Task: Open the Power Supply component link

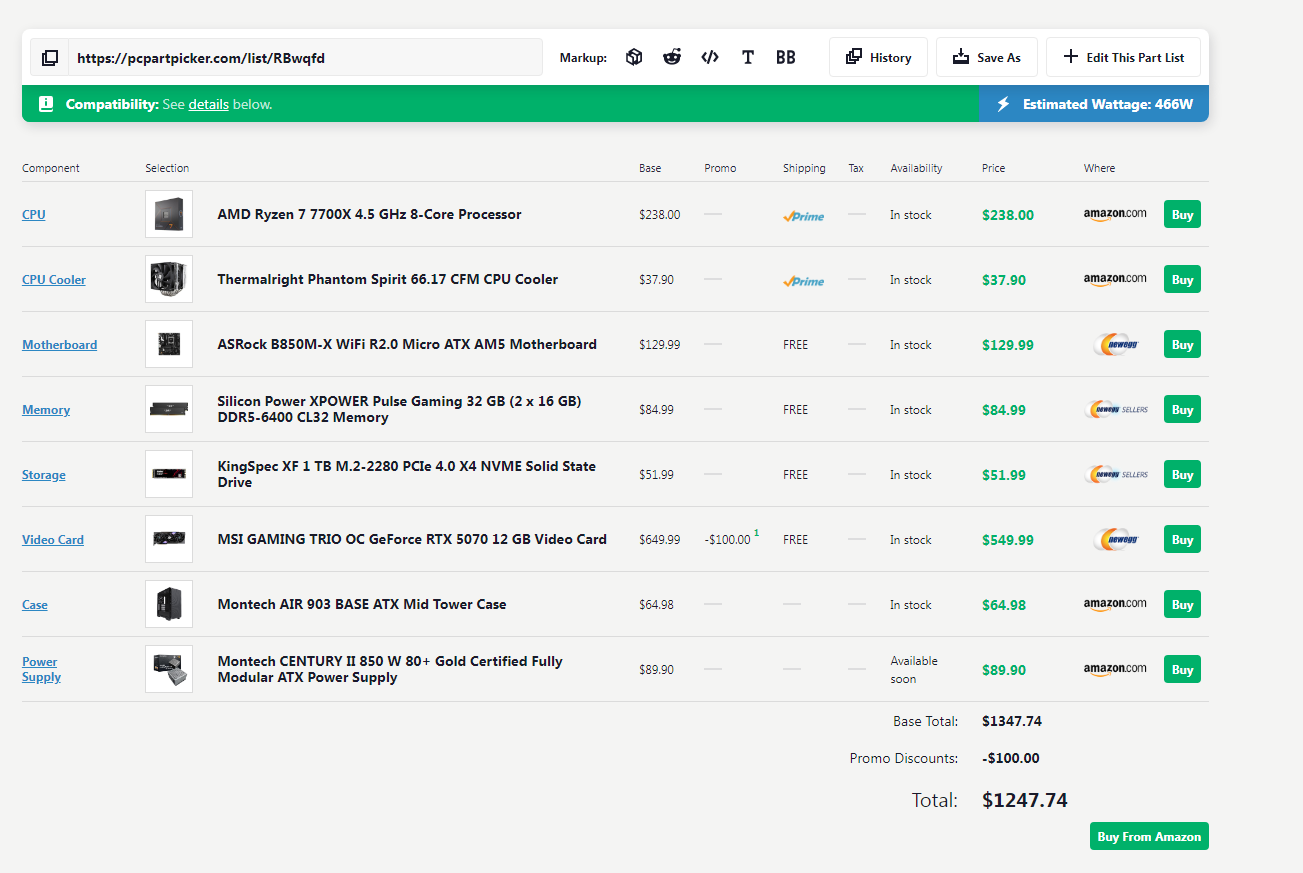Action: [x=41, y=669]
